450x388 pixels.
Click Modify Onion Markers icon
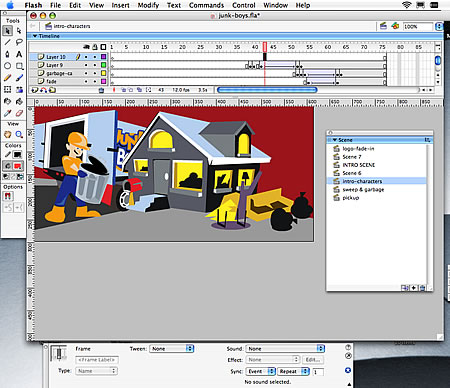click(148, 90)
